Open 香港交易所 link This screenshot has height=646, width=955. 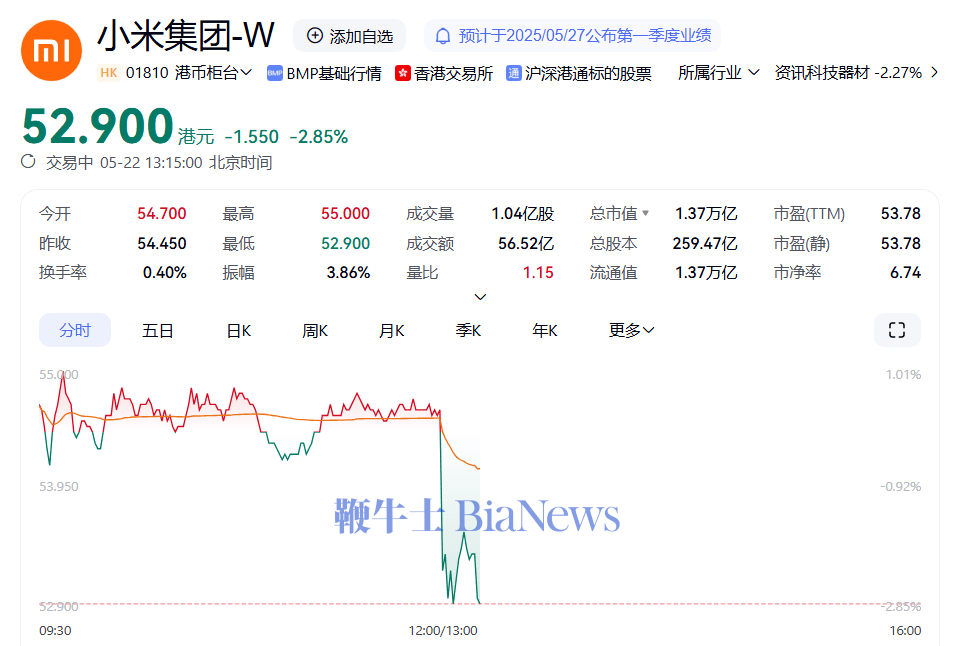[x=453, y=74]
